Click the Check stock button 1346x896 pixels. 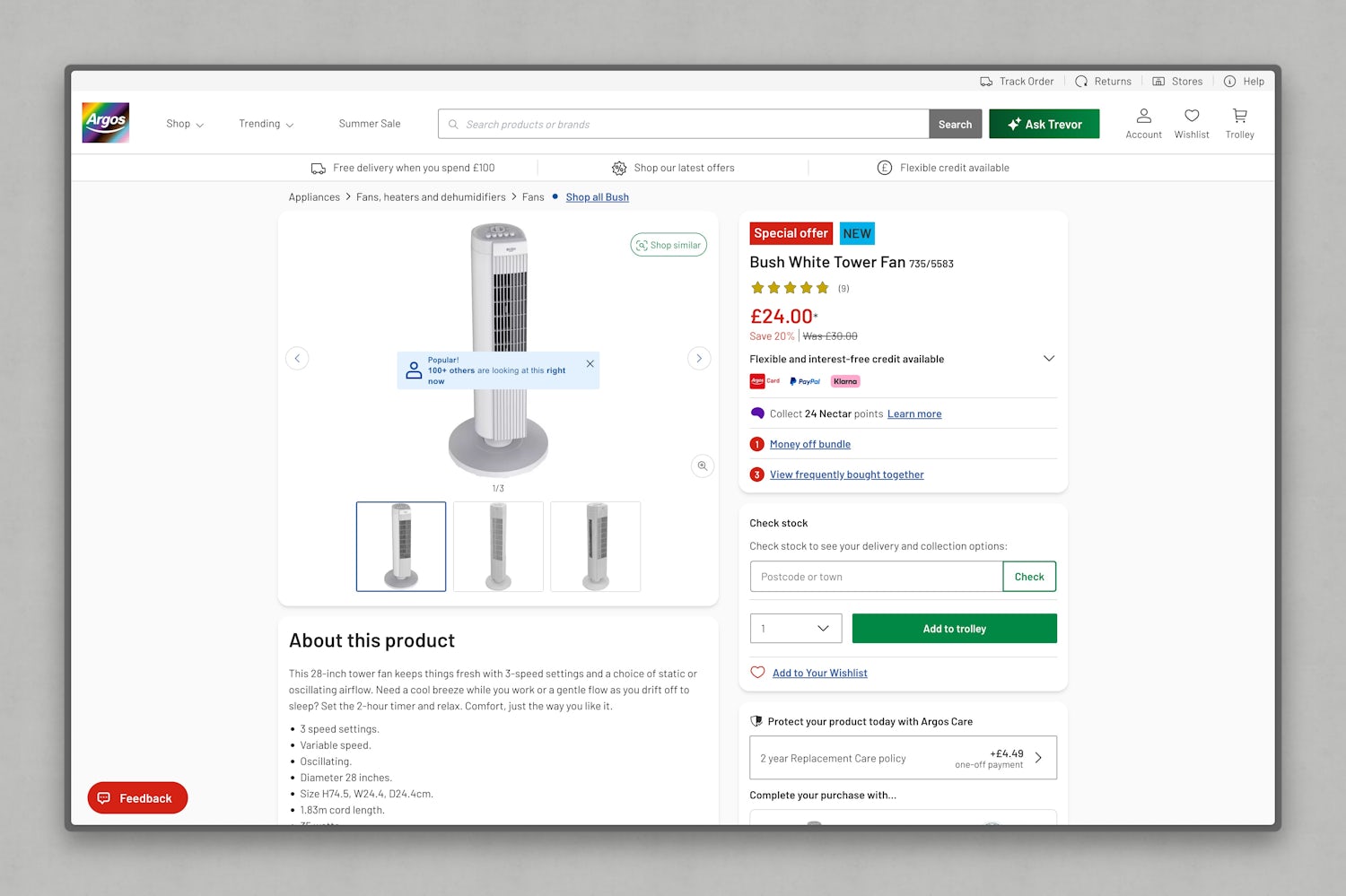click(1029, 577)
